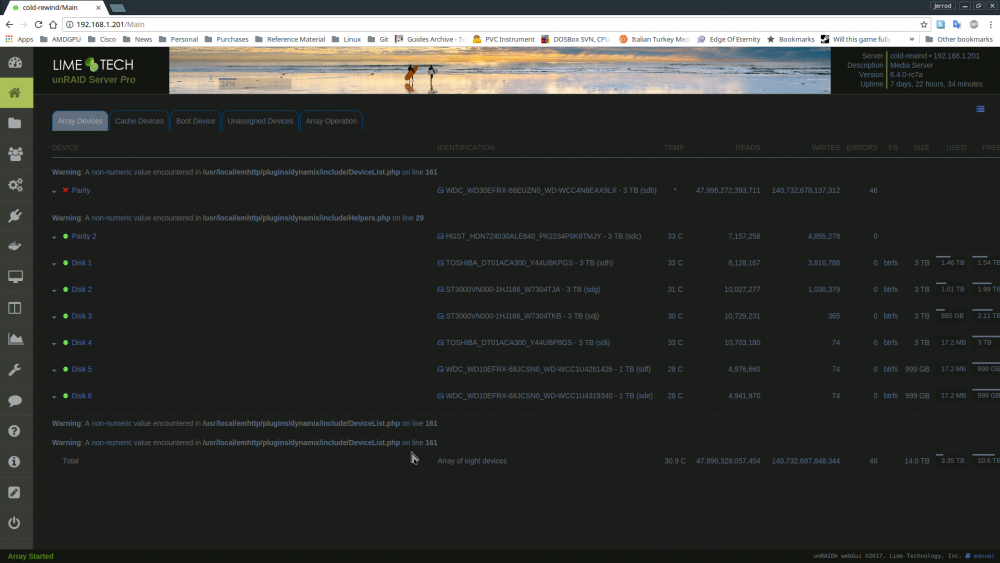Viewport: 1000px width, 563px height.
Task: Open the Users group icon in sidebar
Action: (x=15, y=154)
